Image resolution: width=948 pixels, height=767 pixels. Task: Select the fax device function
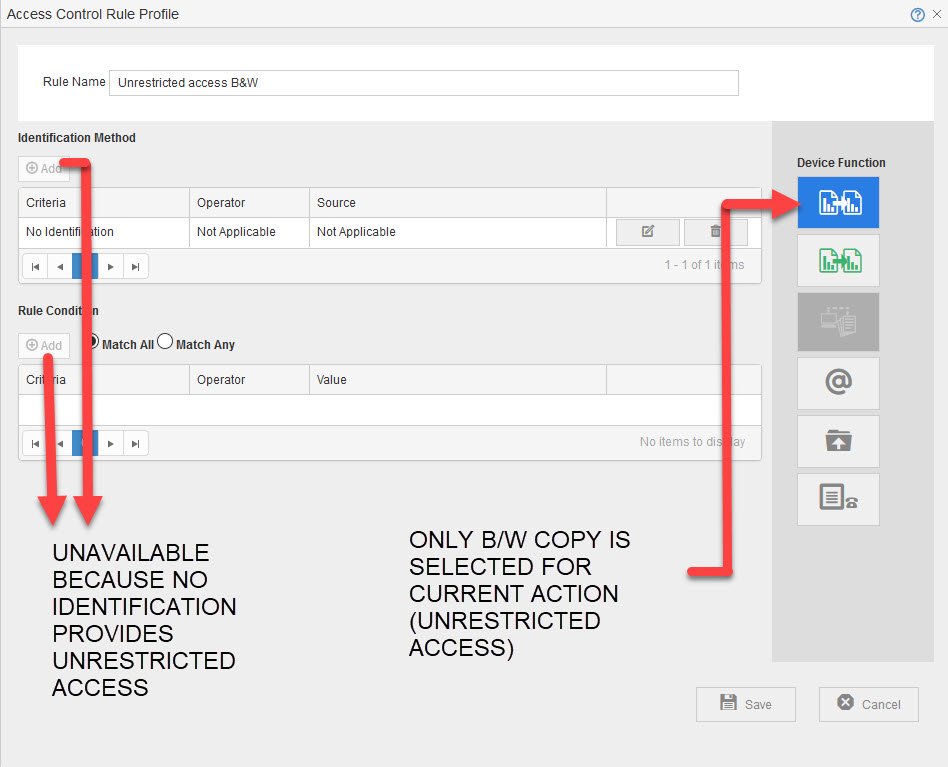(x=838, y=499)
